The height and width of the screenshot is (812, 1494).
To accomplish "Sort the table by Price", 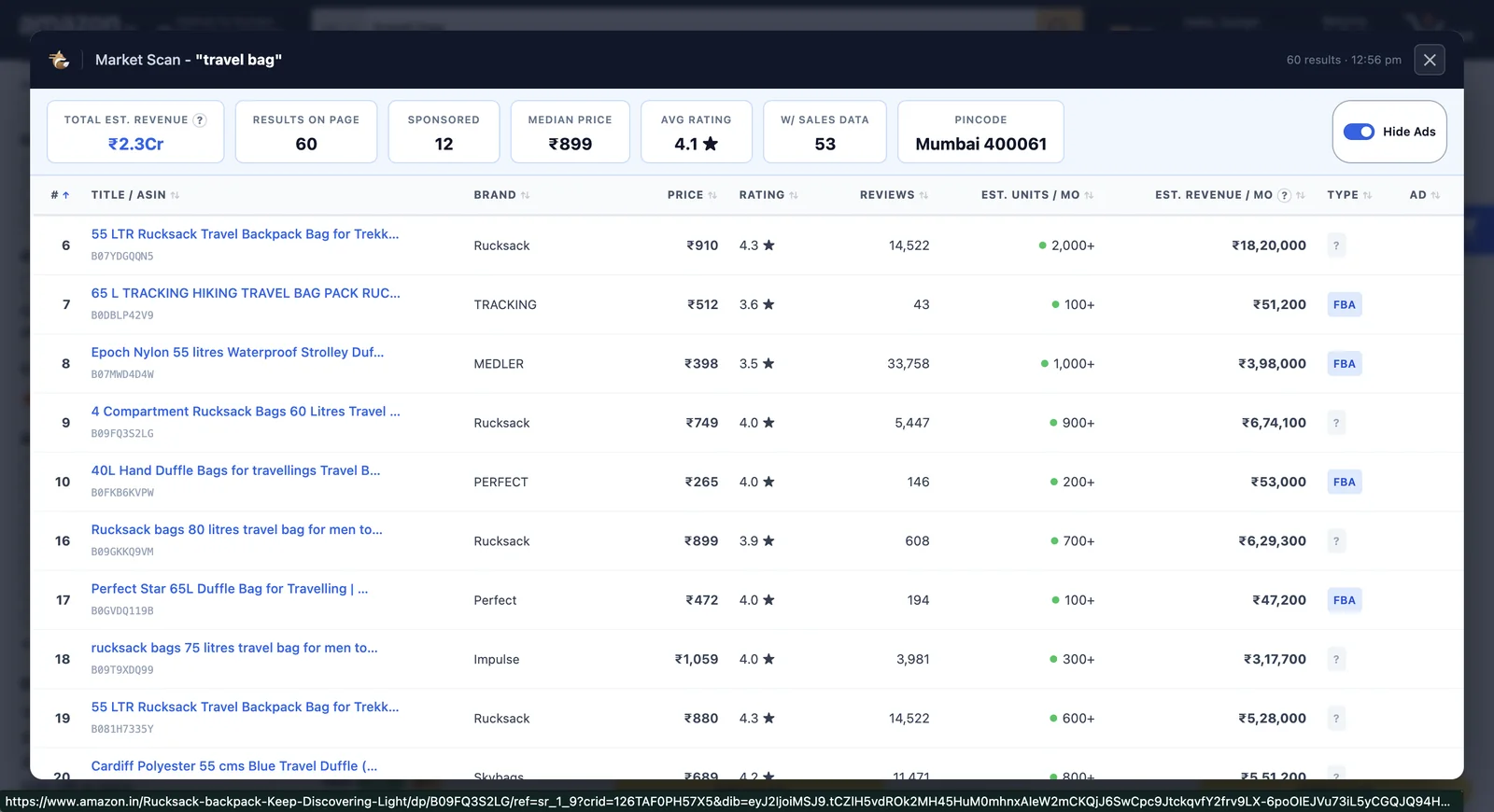I will 692,195.
